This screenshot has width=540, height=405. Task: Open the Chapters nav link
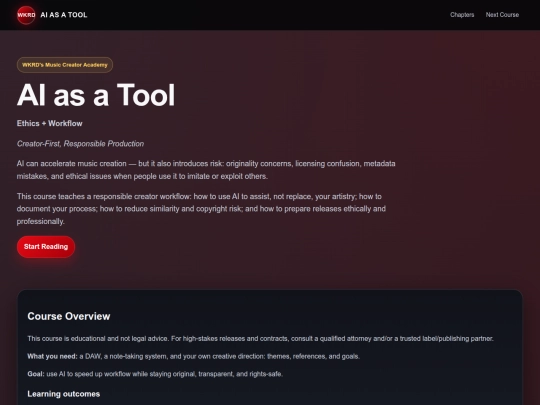coord(462,15)
